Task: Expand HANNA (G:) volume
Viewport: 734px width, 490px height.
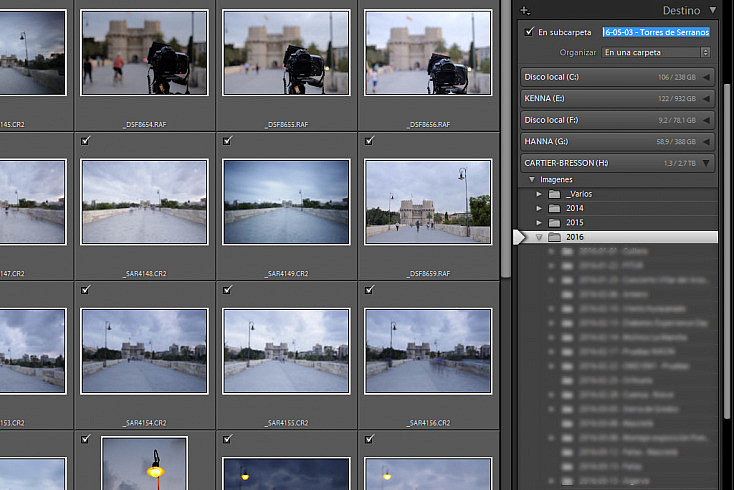Action: point(706,141)
